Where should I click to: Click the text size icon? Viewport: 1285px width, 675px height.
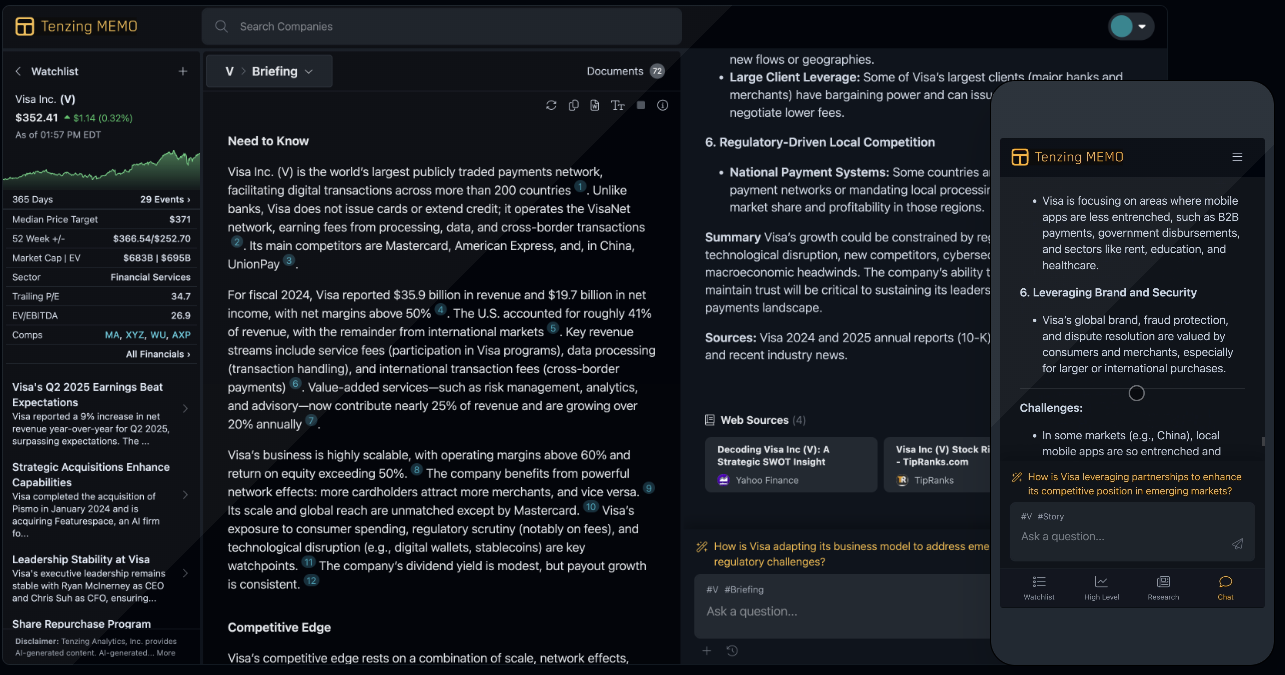point(618,105)
